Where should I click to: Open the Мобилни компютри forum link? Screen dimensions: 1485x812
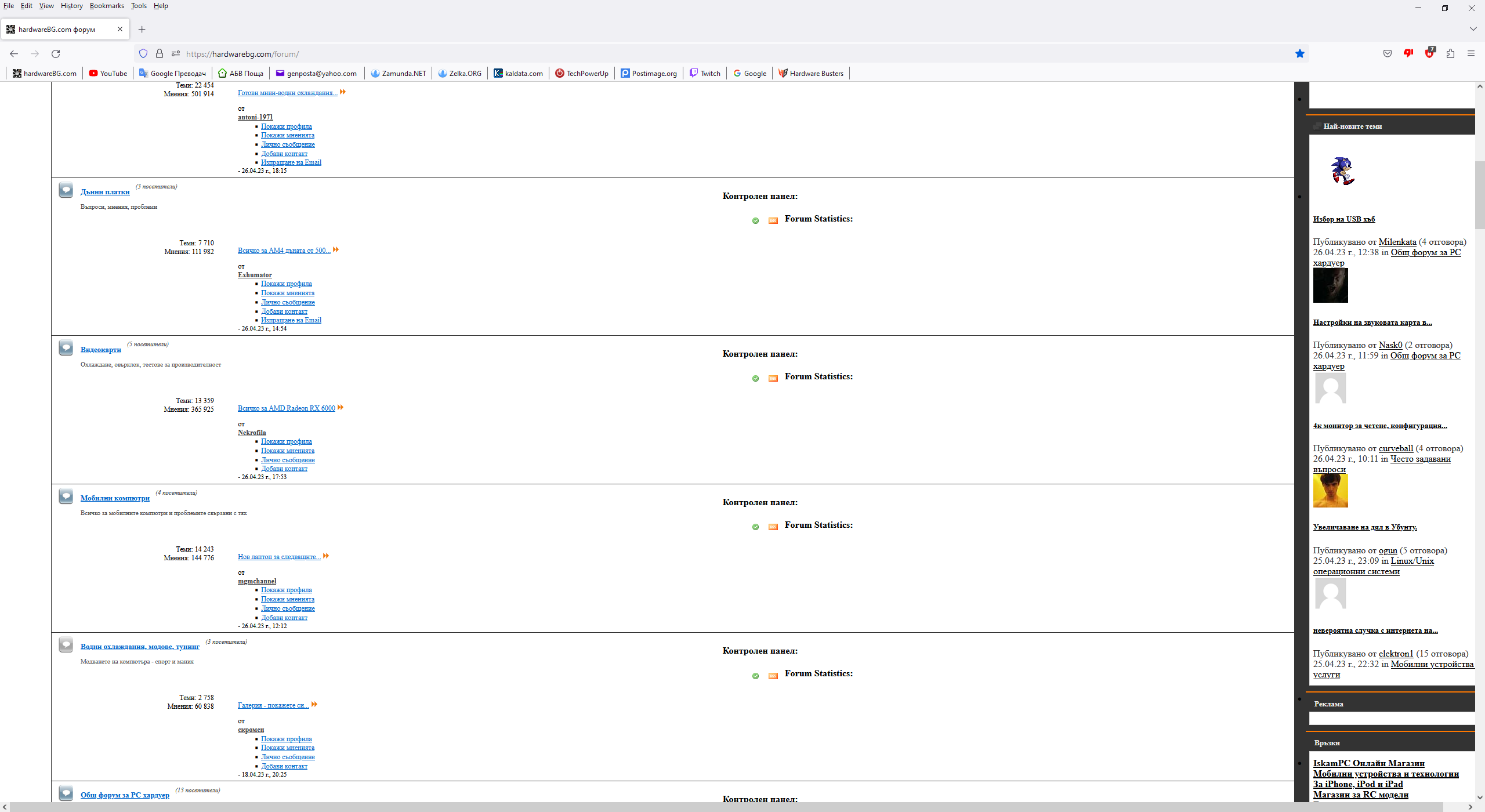click(115, 498)
